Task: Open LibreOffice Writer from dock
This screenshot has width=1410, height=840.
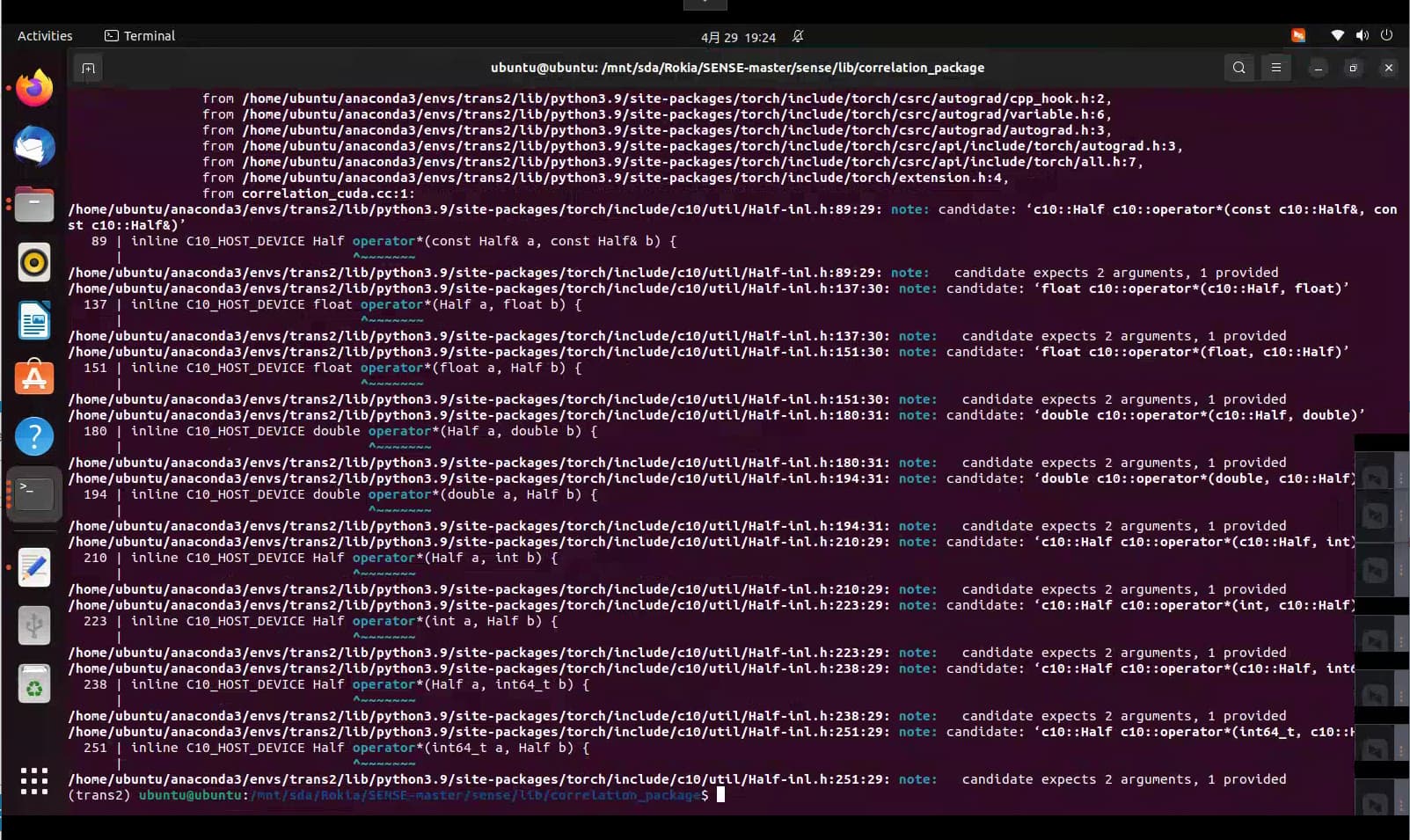Action: tap(34, 320)
